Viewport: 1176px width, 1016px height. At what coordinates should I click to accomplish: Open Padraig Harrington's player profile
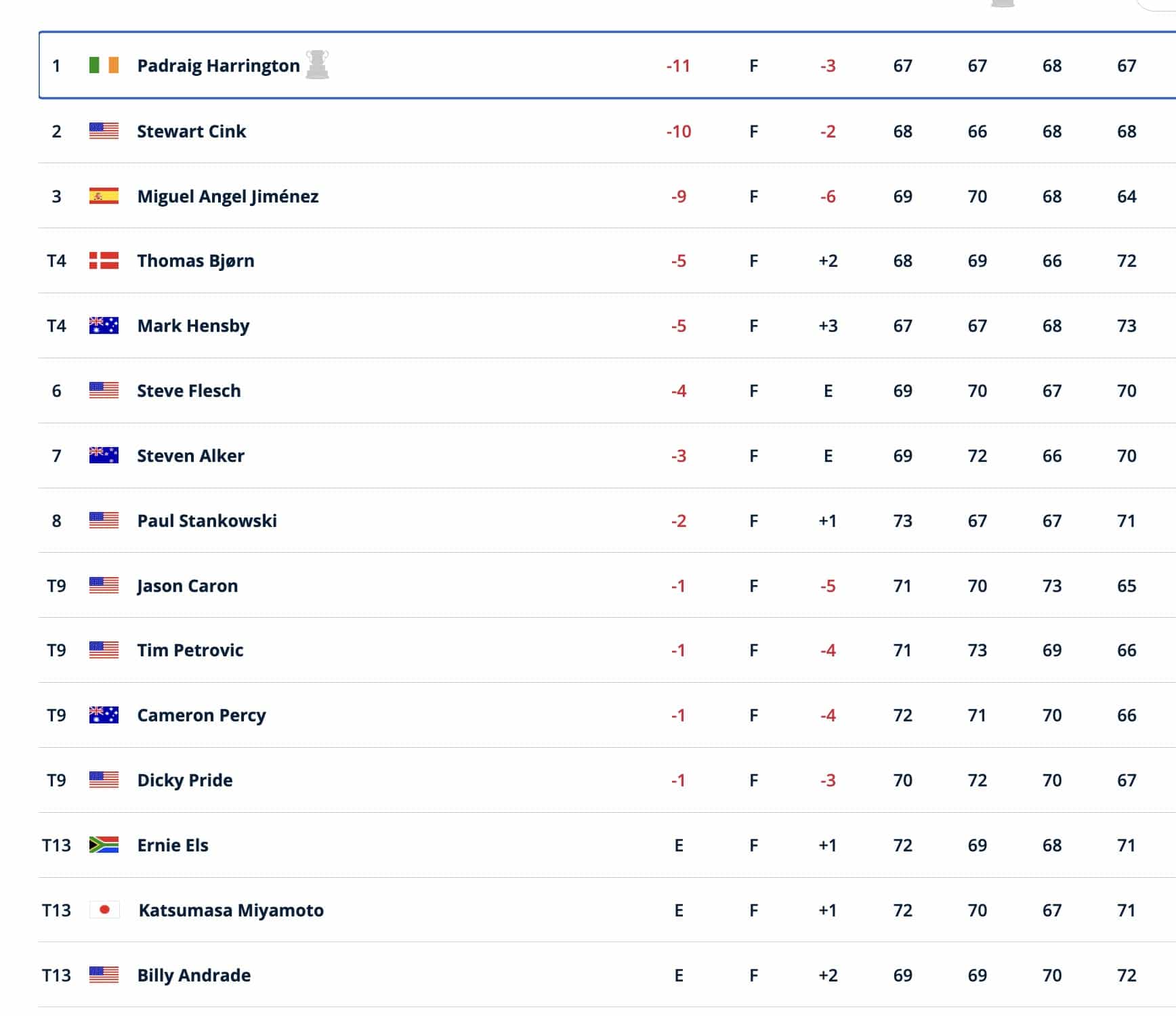coord(218,66)
